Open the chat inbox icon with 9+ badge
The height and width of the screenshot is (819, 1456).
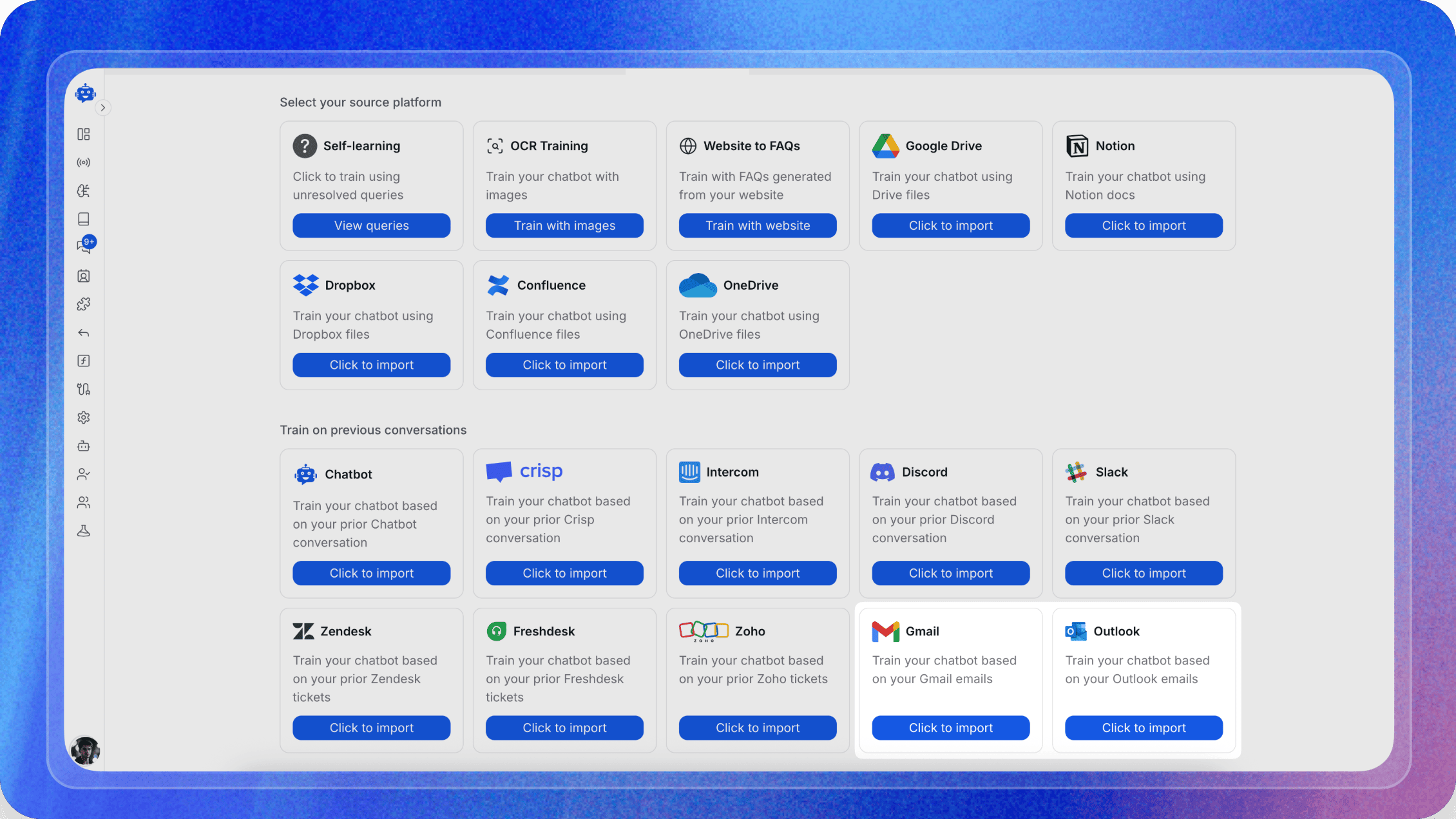point(84,247)
